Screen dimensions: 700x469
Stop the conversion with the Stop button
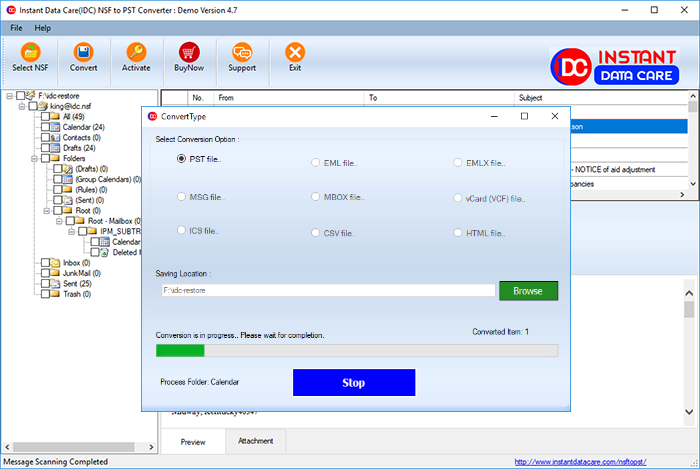353,382
